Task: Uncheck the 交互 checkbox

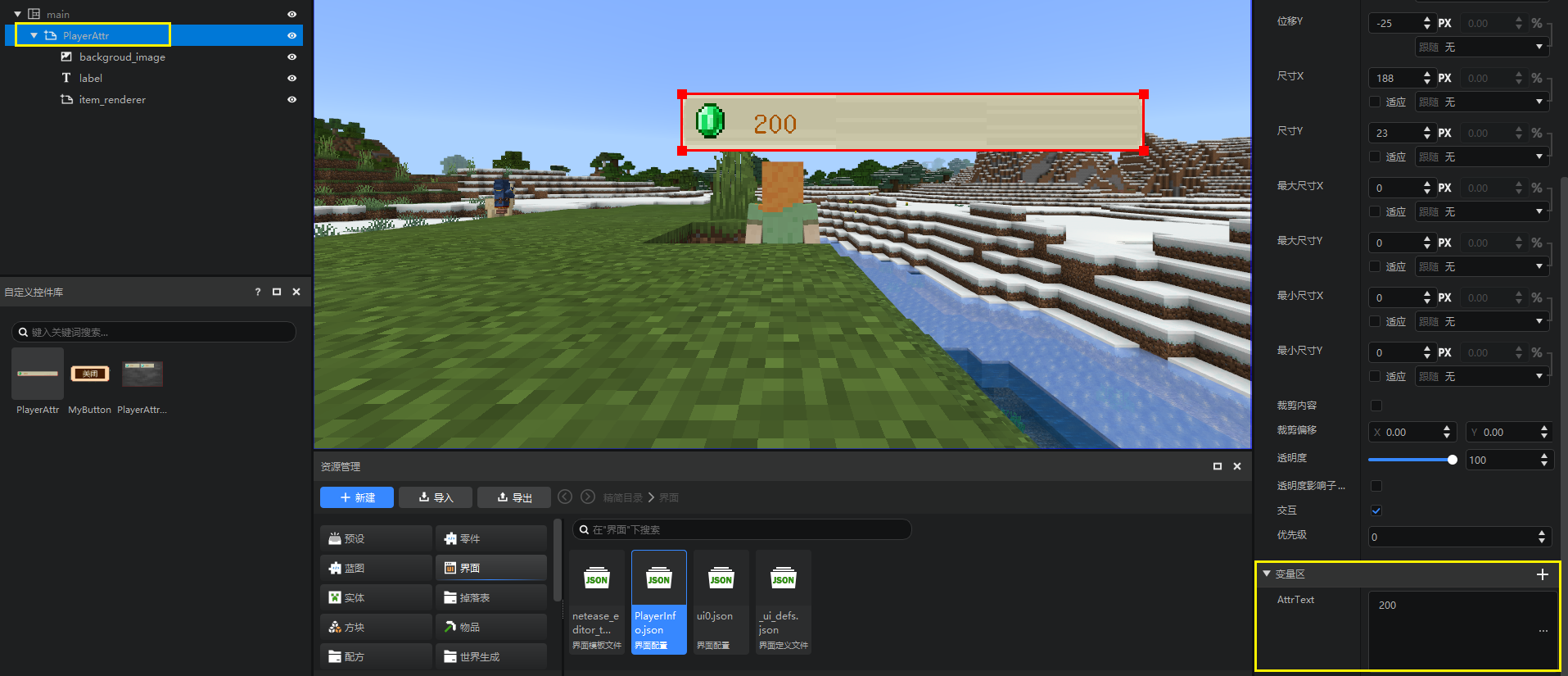Action: tap(1376, 510)
